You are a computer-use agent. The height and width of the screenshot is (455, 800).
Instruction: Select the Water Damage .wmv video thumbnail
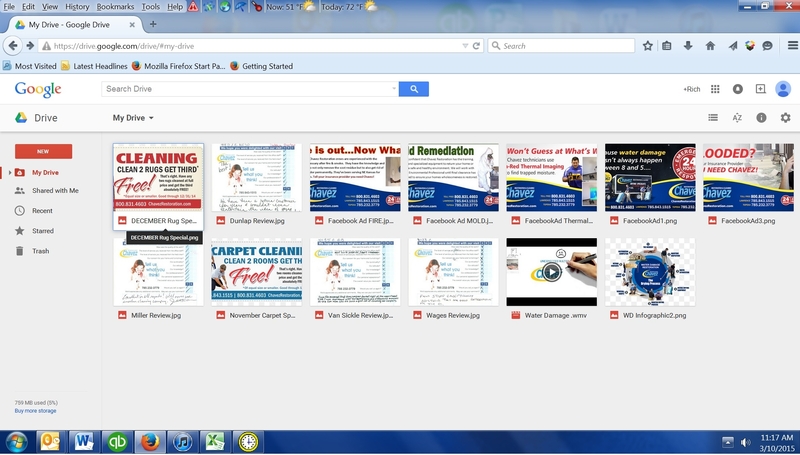552,272
